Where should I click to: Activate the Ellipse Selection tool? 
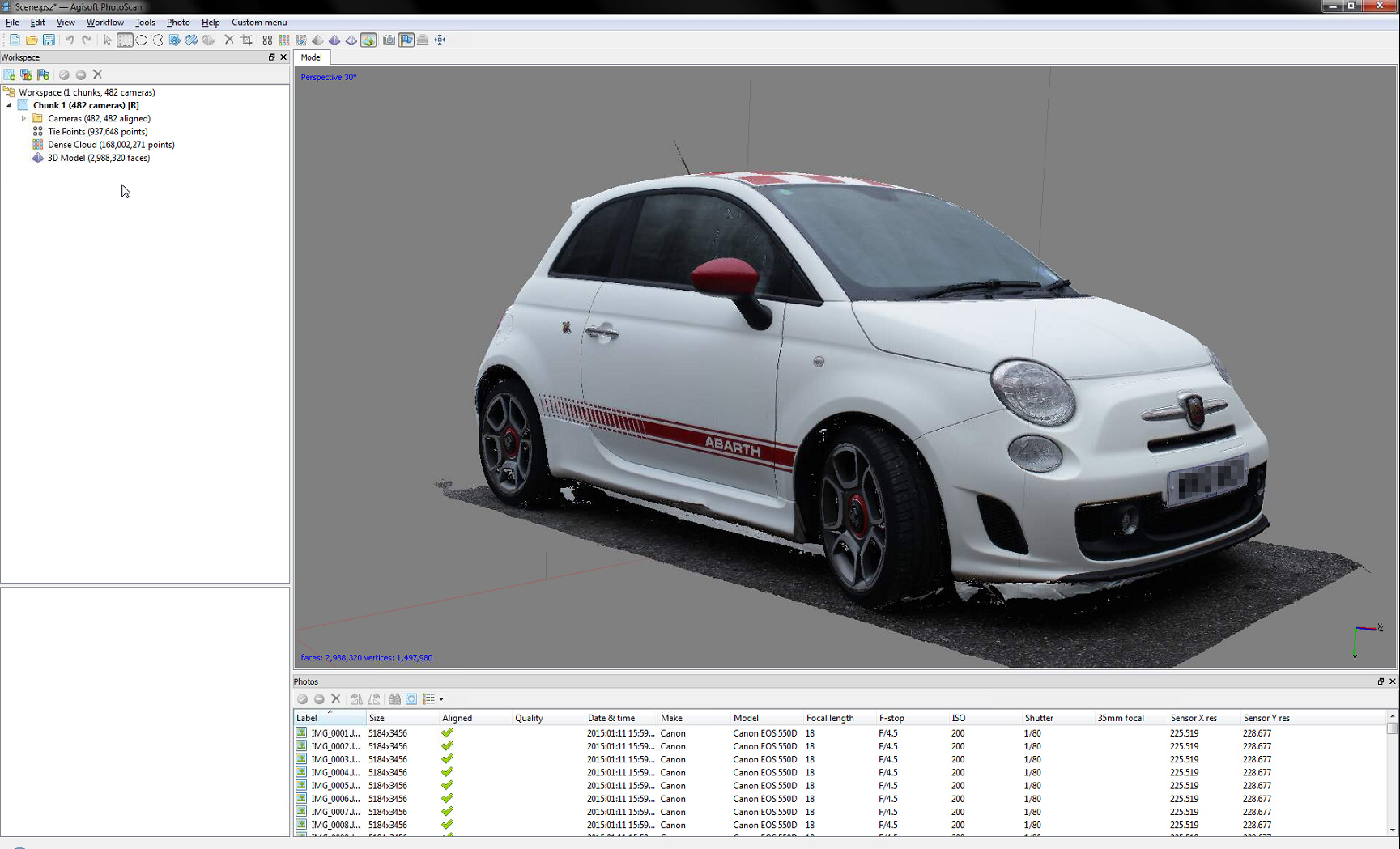coord(142,40)
